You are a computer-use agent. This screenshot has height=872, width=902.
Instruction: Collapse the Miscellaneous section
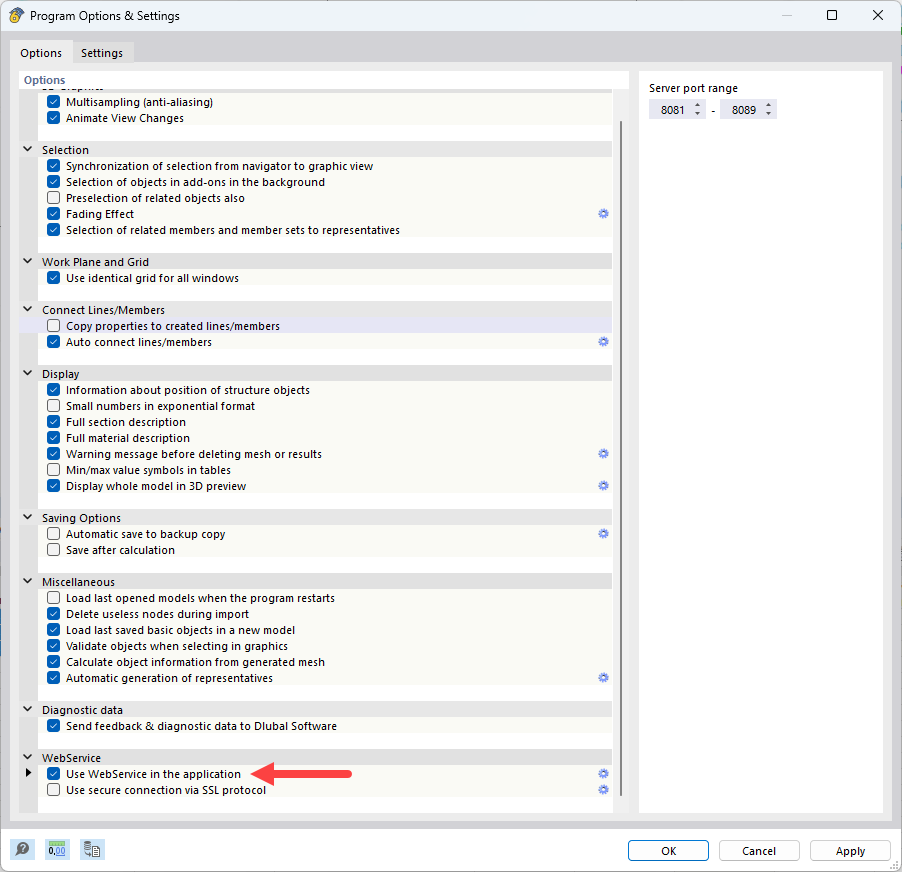27,581
